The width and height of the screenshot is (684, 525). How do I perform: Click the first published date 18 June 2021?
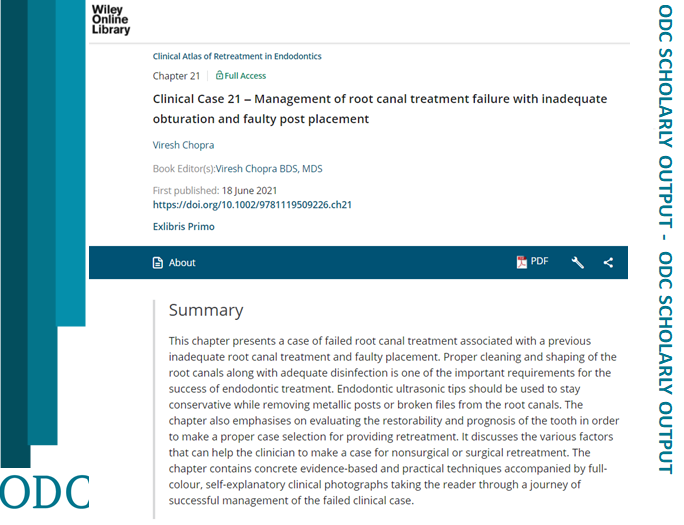pyautogui.click(x=250, y=191)
